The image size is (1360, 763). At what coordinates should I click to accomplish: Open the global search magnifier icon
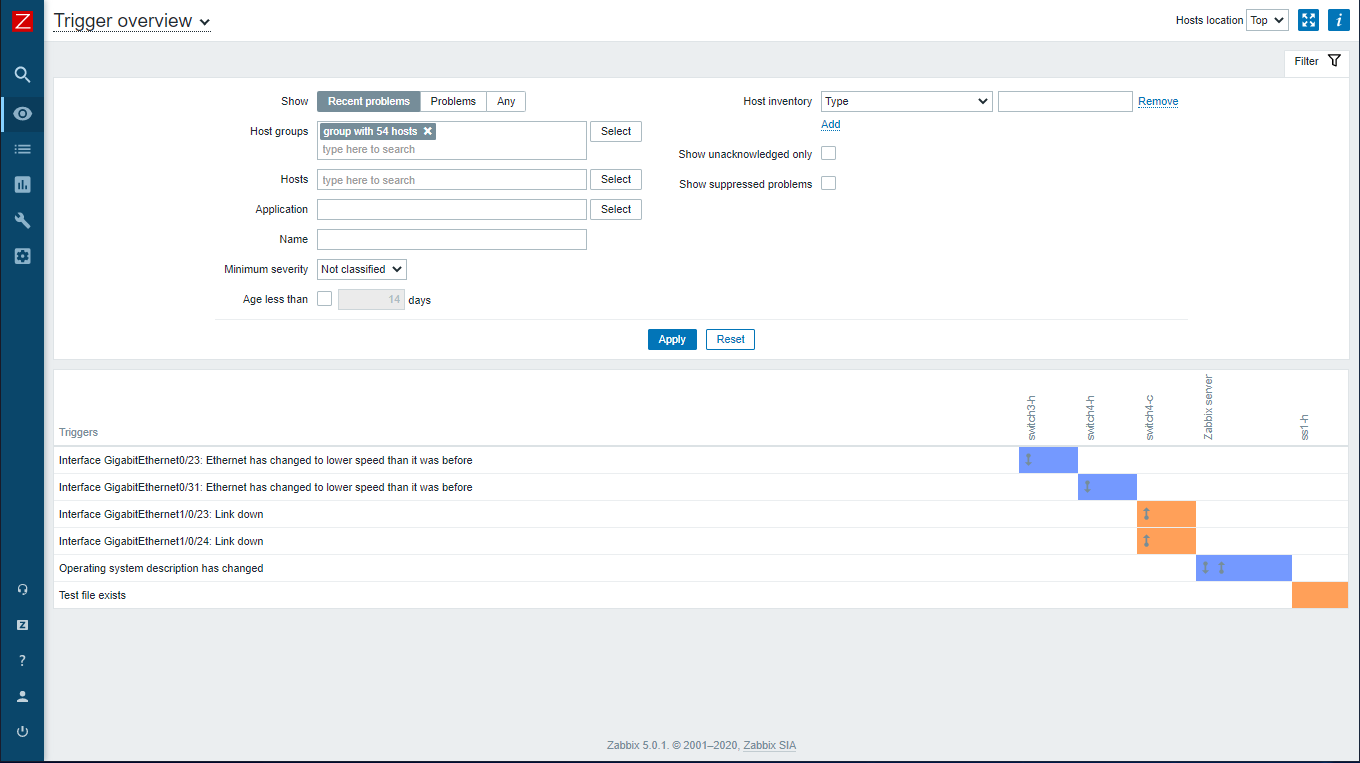click(22, 73)
